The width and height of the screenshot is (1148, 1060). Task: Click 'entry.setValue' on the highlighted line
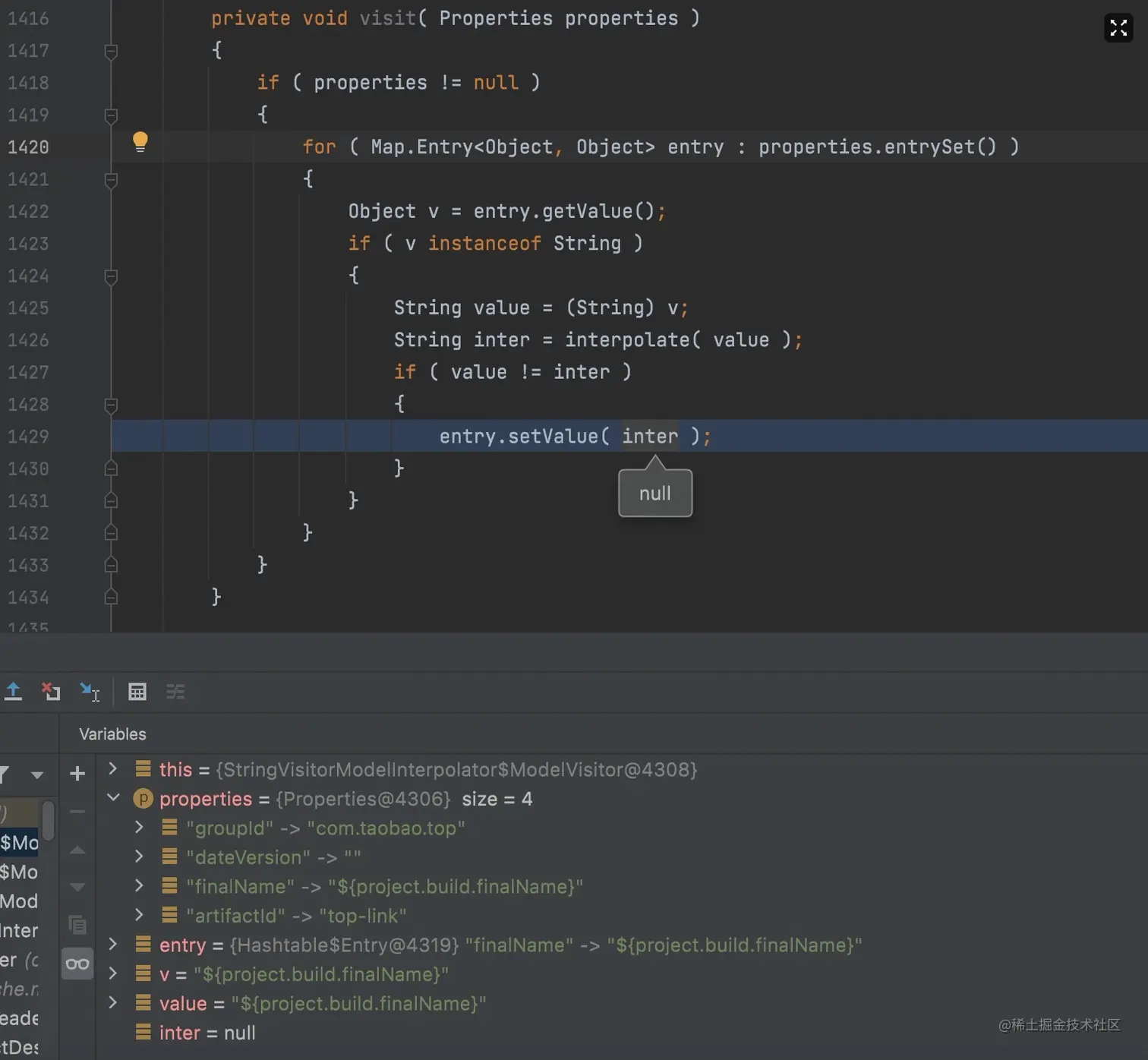[519, 437]
